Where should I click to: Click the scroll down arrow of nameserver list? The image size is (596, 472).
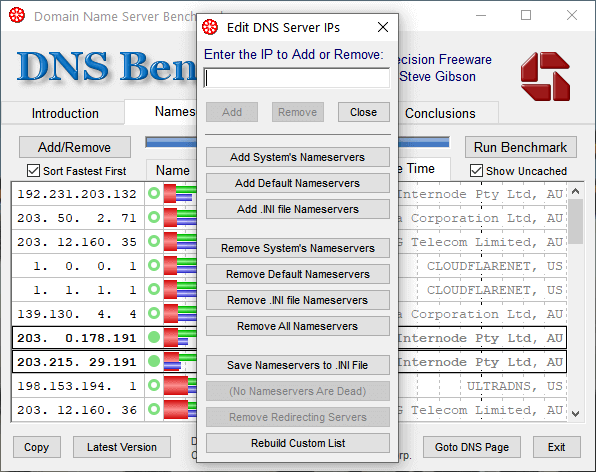coord(575,413)
